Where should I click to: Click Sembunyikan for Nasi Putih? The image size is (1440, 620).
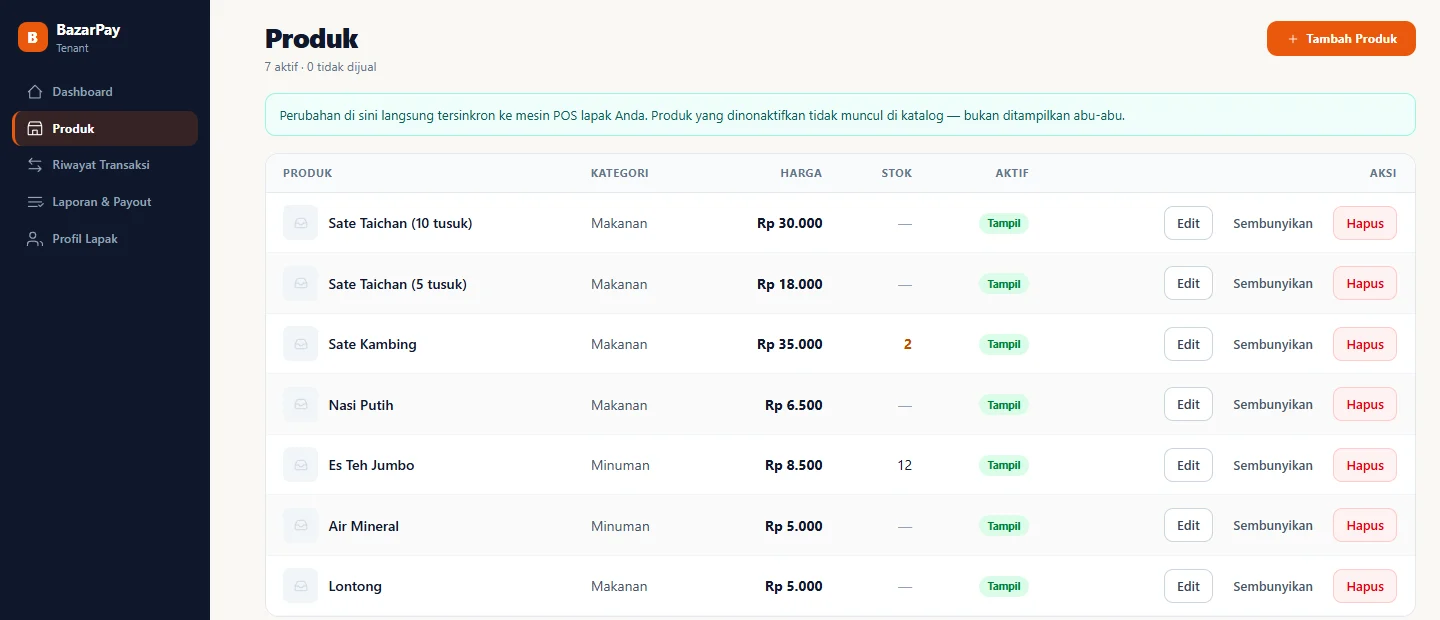(1273, 405)
